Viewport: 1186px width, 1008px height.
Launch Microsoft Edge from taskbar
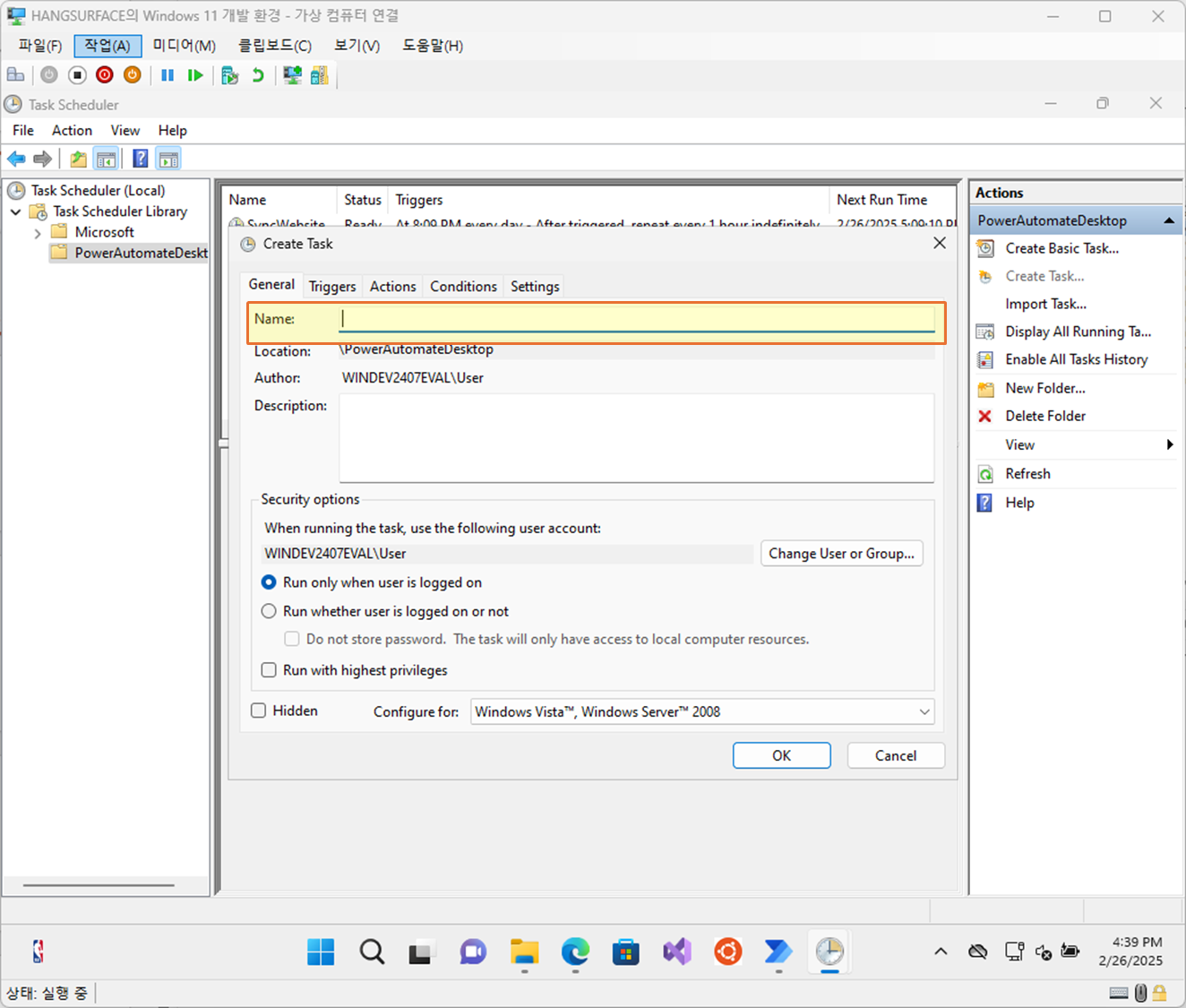(x=576, y=952)
